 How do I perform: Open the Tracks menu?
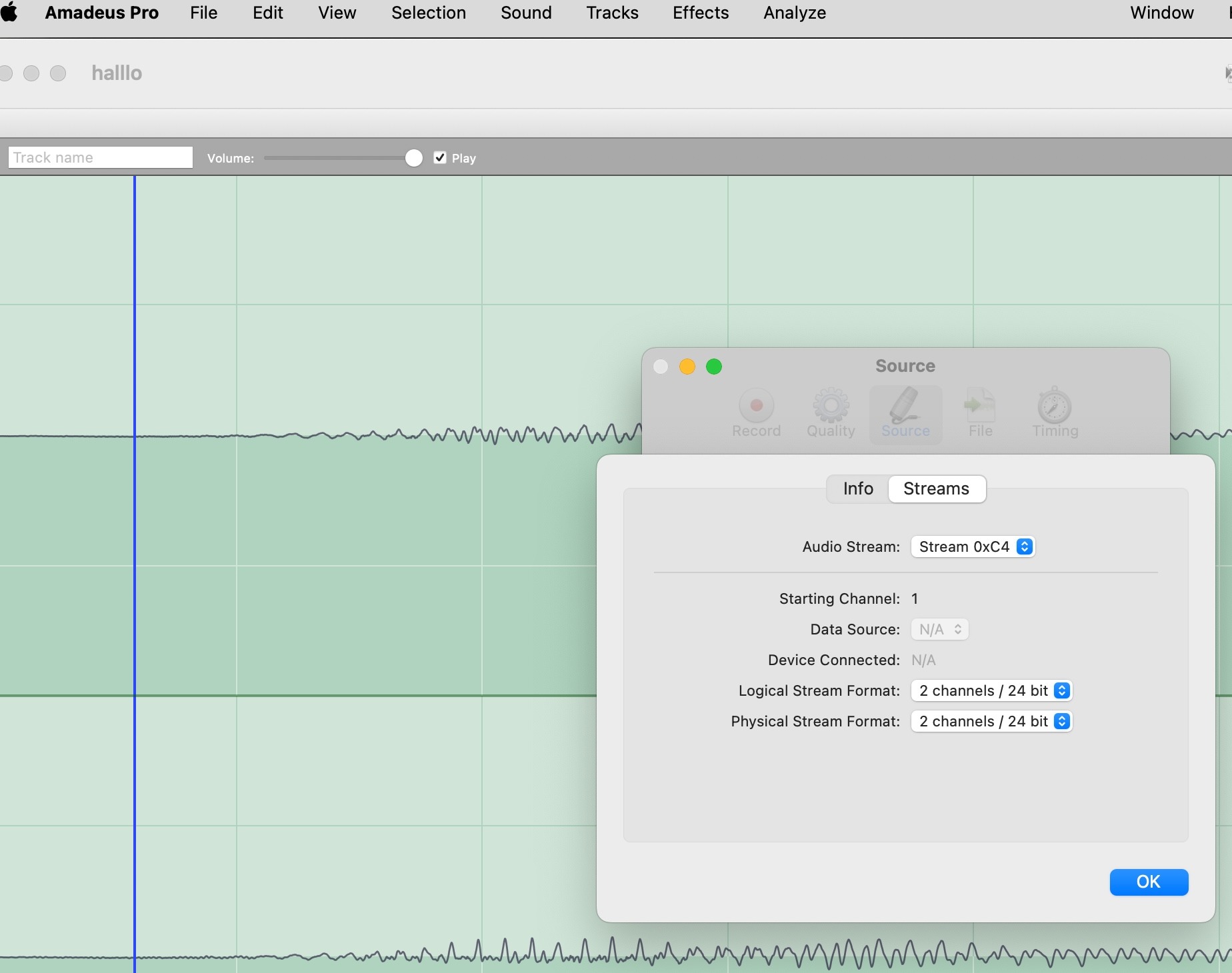point(612,13)
